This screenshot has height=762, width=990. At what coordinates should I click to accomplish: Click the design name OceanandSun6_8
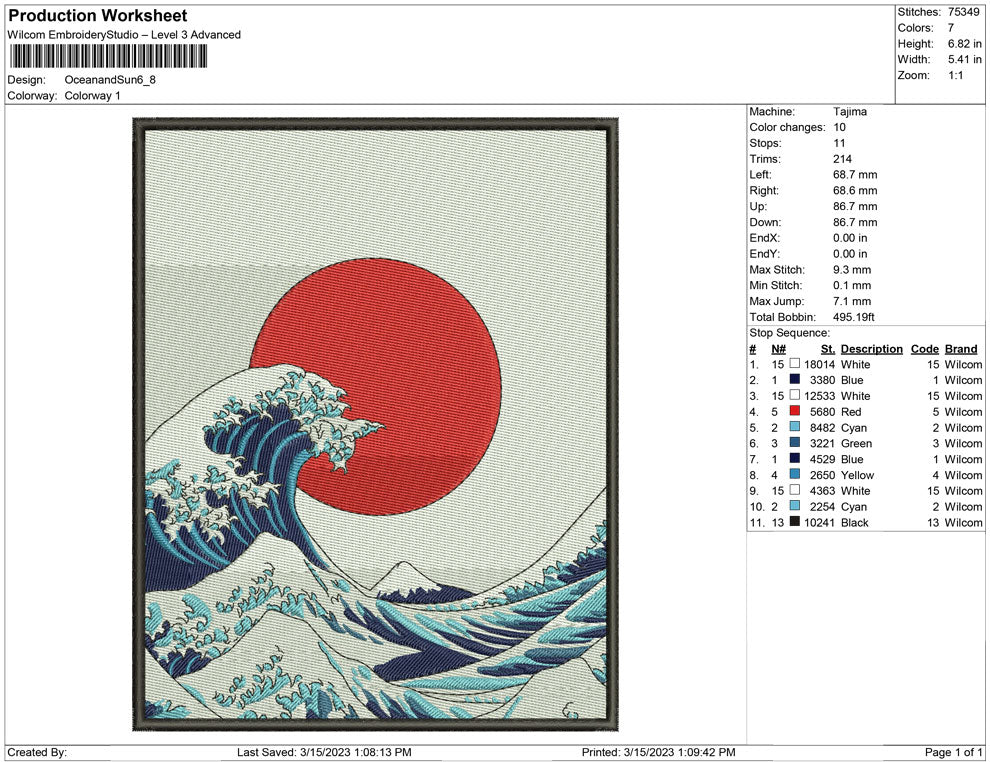pos(110,80)
